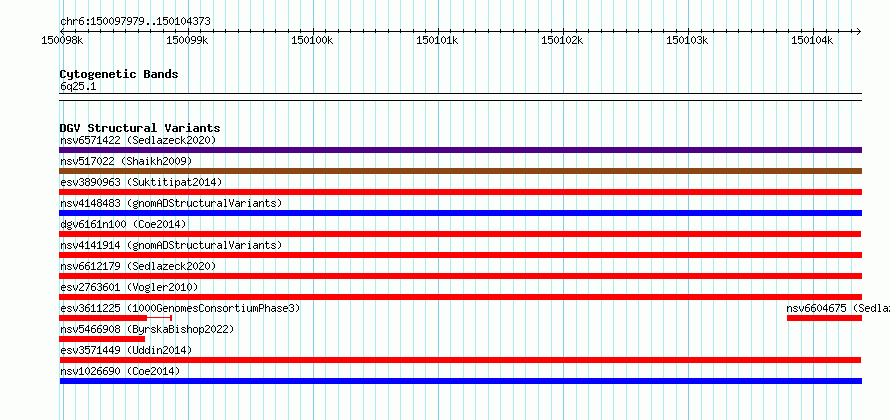Click the 150100k ruler tick label
Image resolution: width=890 pixels, height=420 pixels.
312,40
